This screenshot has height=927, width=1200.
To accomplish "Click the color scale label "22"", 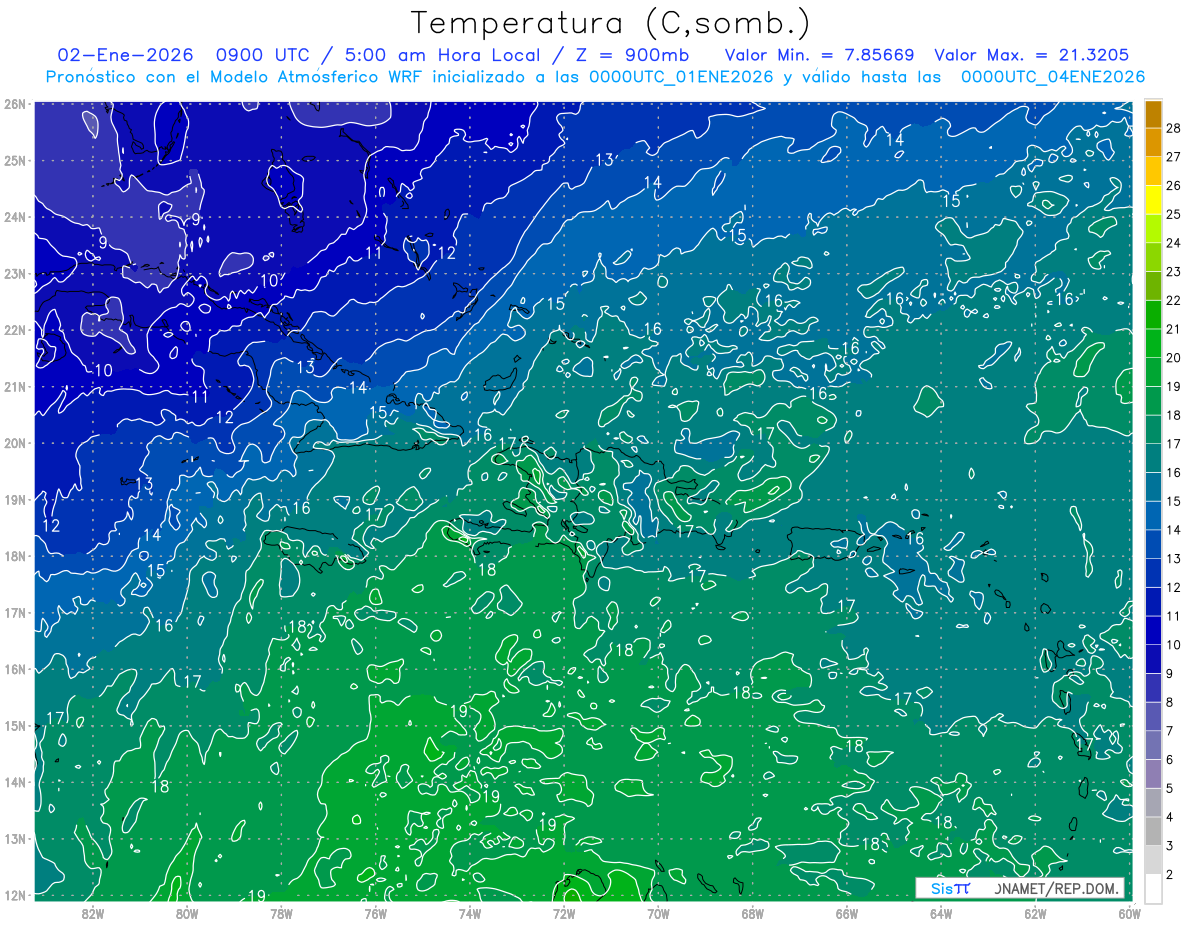I will tap(1173, 300).
